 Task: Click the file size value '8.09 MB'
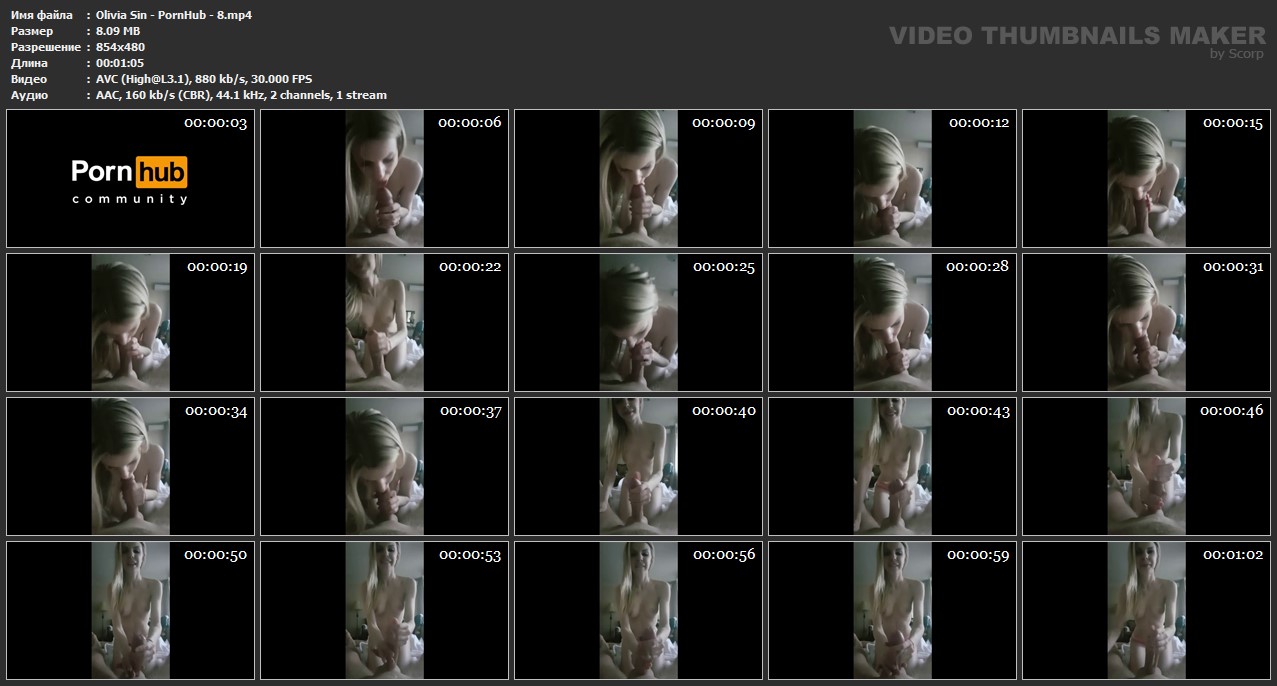click(118, 31)
